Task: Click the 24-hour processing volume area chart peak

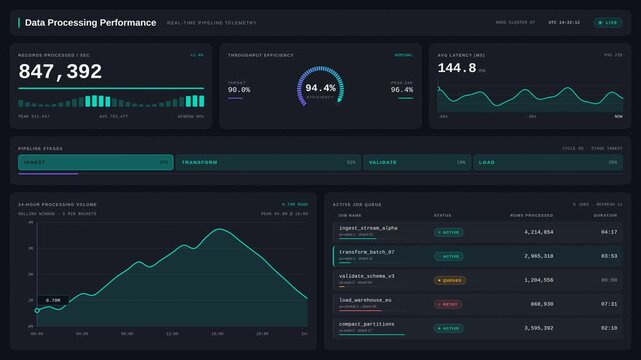Action: pos(220,229)
